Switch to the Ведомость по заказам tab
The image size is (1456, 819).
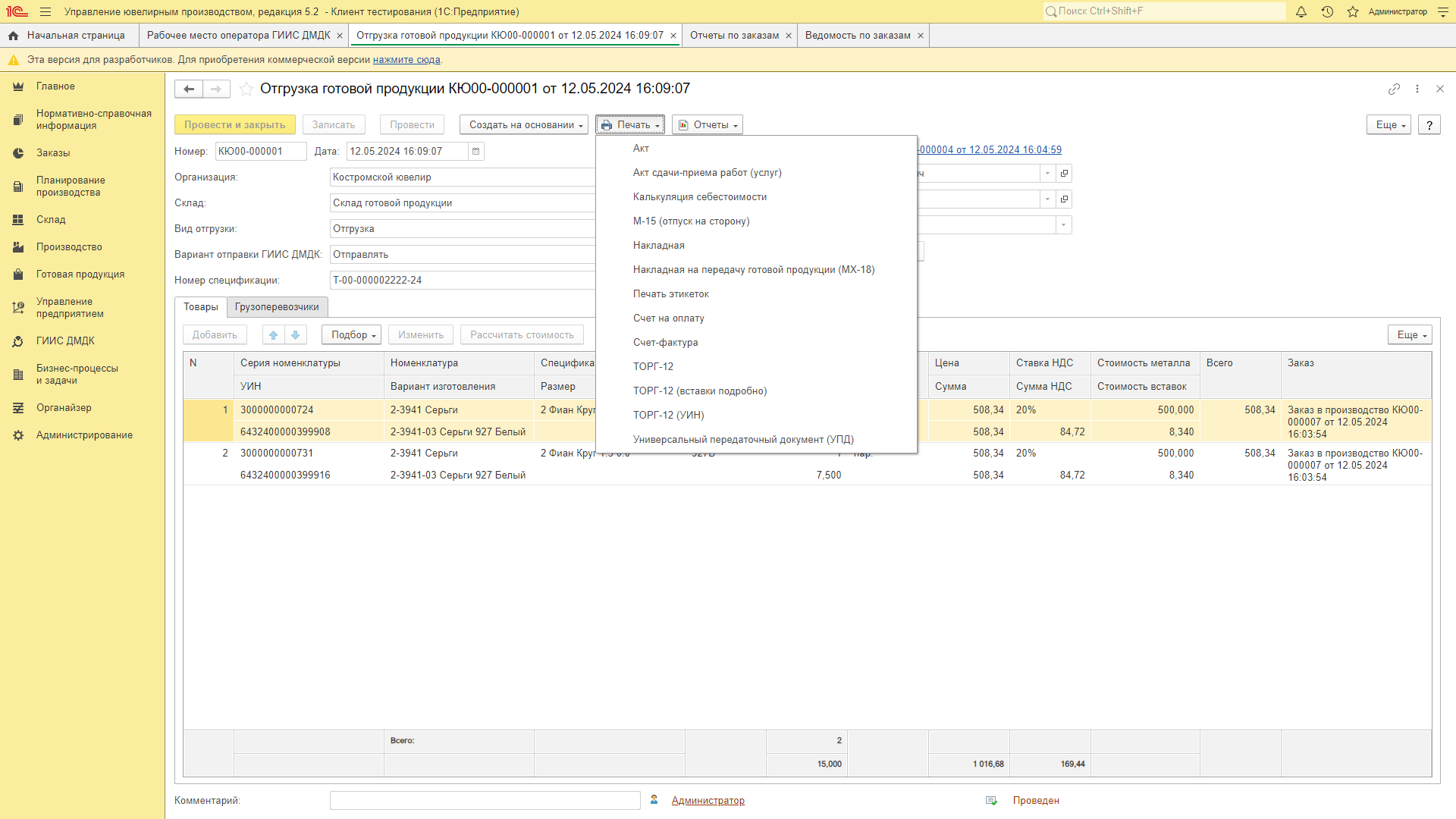click(x=858, y=36)
